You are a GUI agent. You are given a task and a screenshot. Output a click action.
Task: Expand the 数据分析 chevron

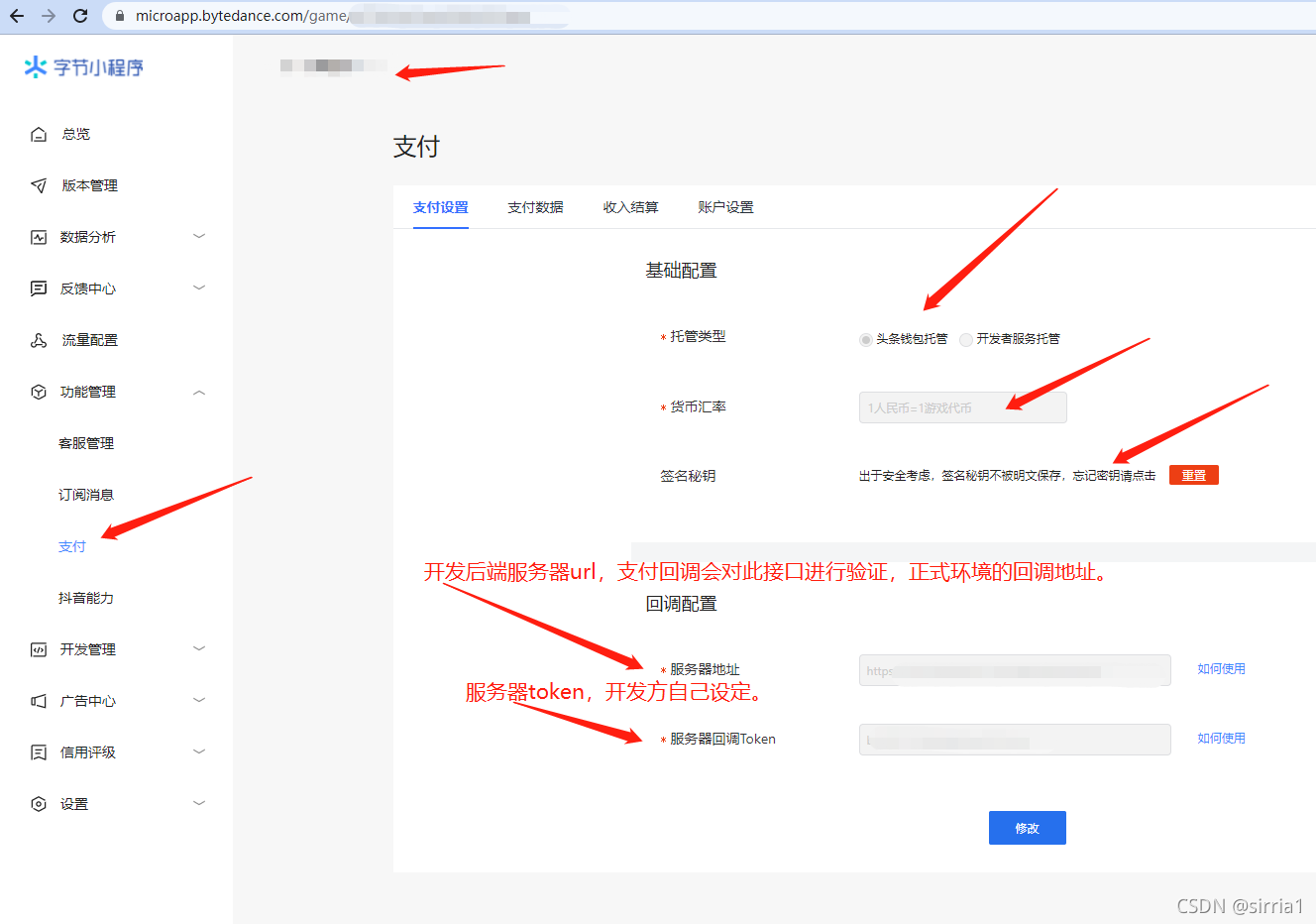click(199, 236)
